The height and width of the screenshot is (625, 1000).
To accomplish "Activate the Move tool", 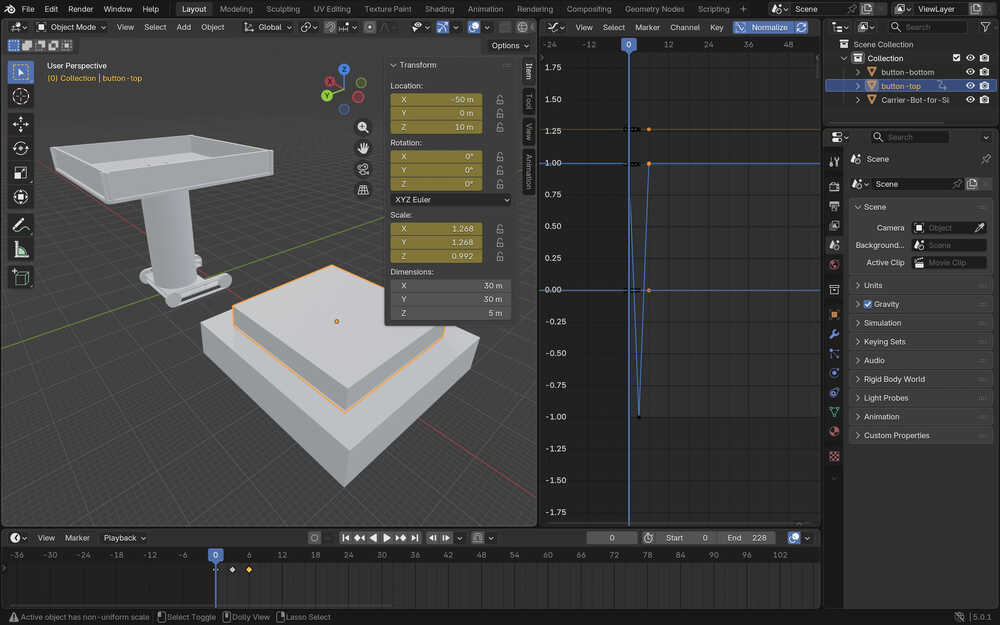I will pyautogui.click(x=20, y=124).
